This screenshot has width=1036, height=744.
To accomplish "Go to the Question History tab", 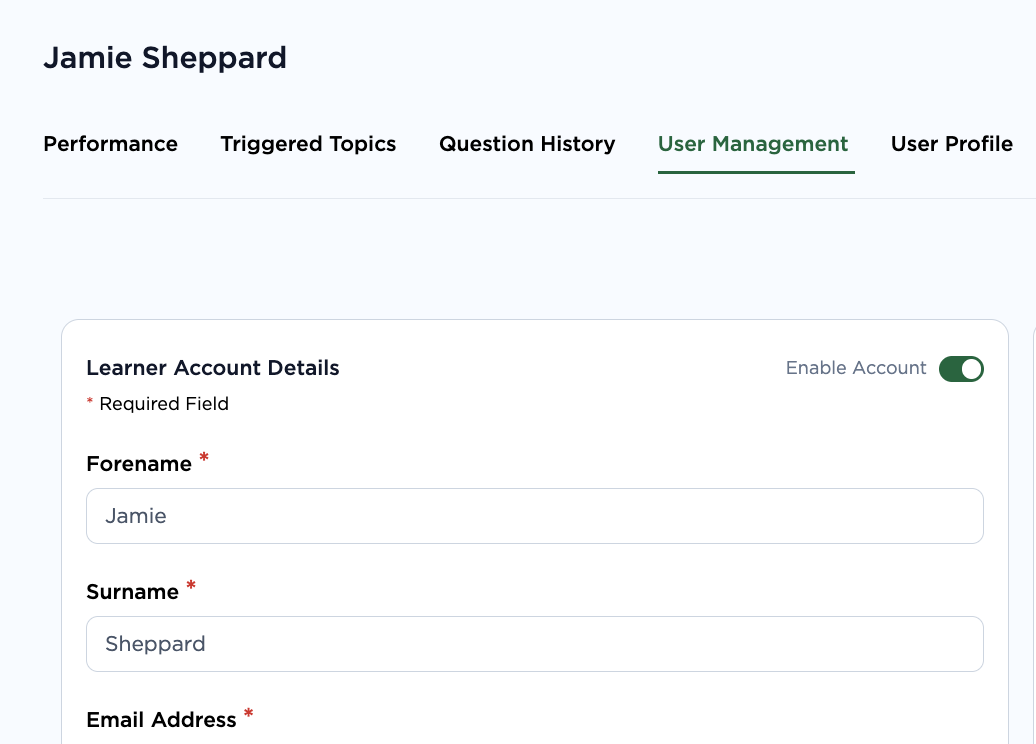I will tap(527, 144).
